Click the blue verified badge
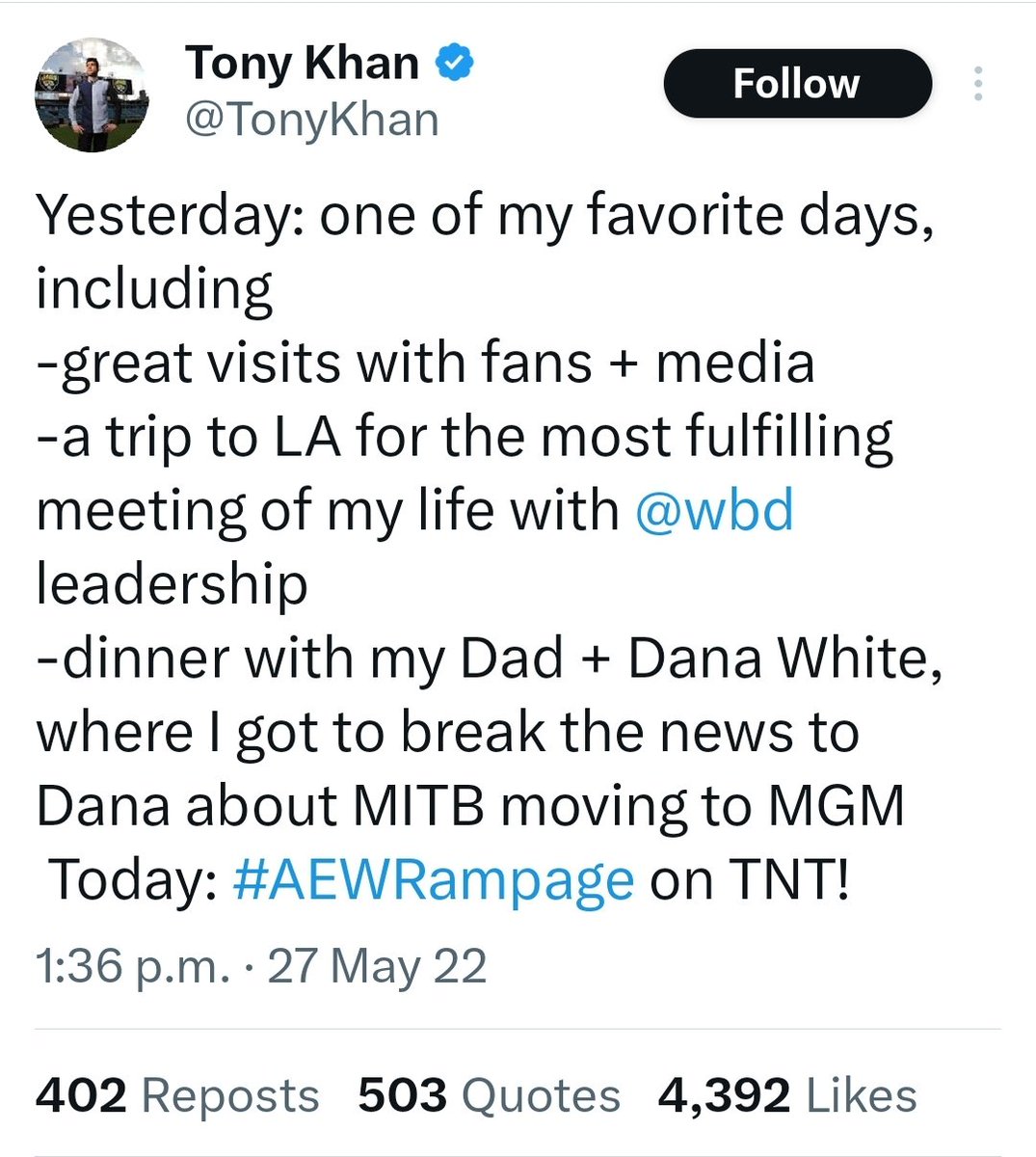 tap(455, 64)
